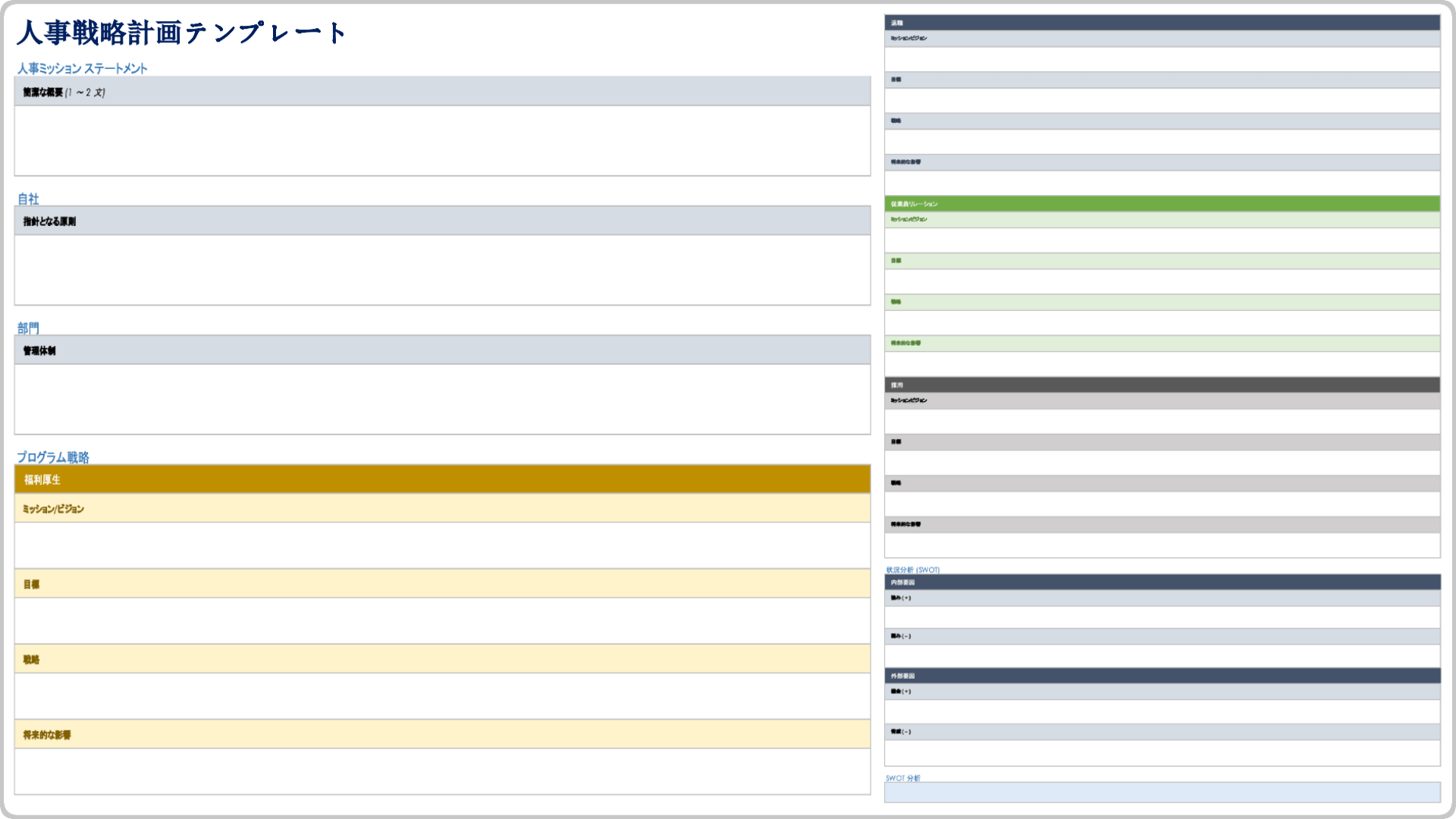Click blank field under 脅威 (−)
This screenshot has width=1456, height=819.
click(1162, 753)
